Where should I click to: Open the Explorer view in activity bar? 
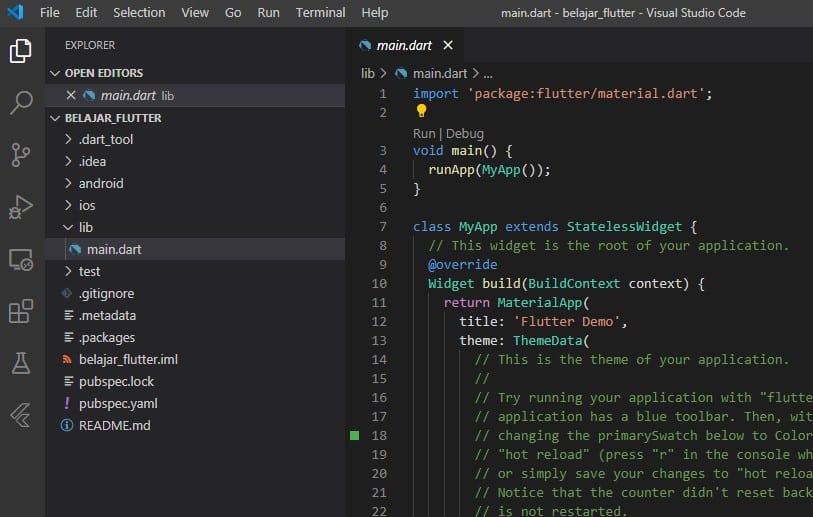(x=21, y=51)
